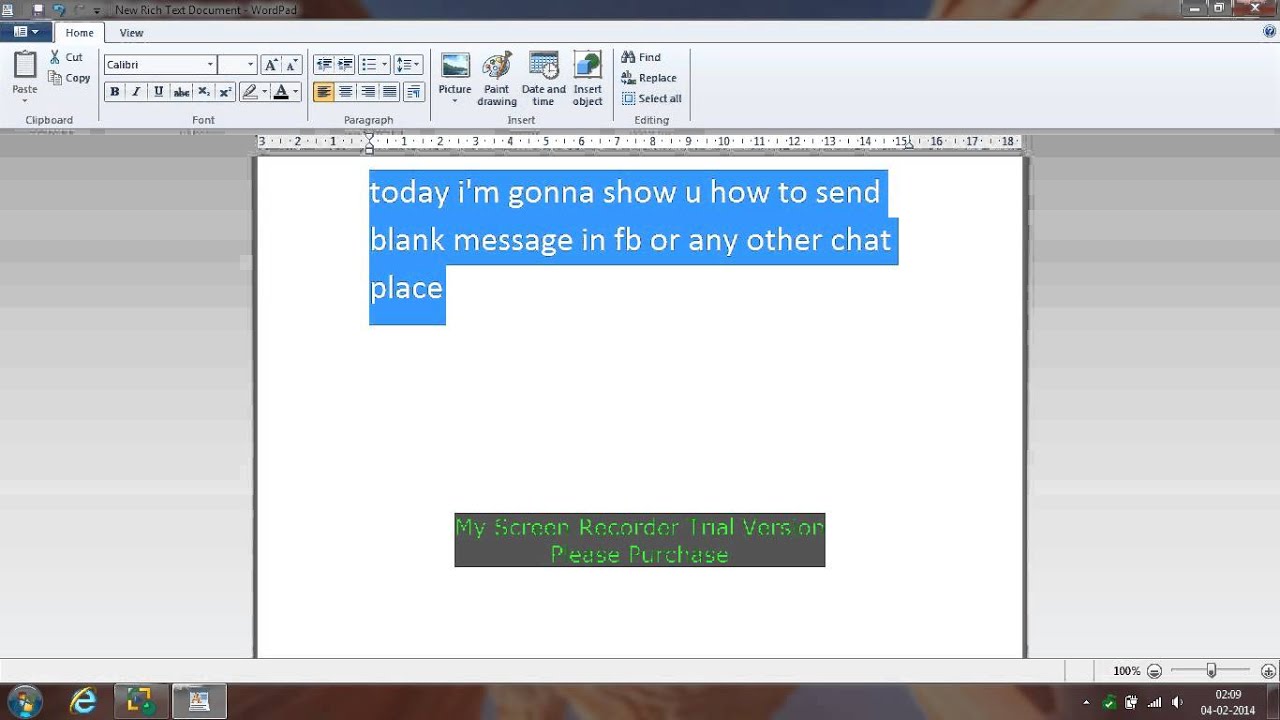Zoom out with minus button
The height and width of the screenshot is (720, 1280).
pyautogui.click(x=1155, y=671)
